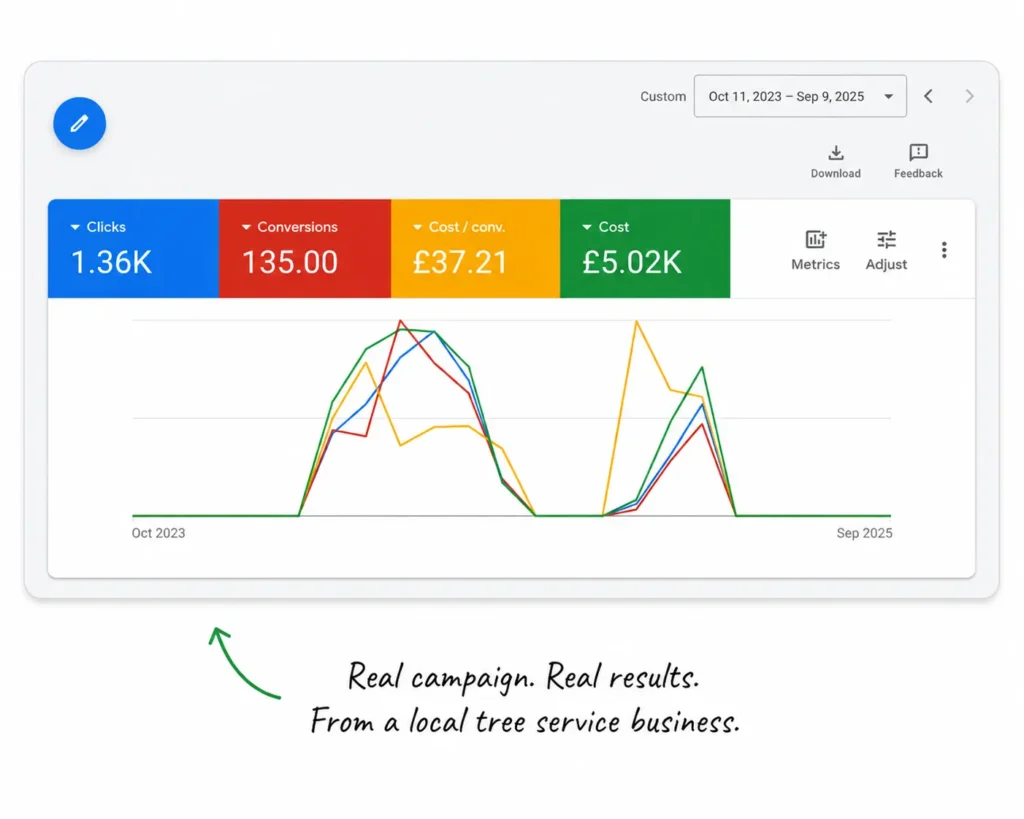Image resolution: width=1024 pixels, height=819 pixels.
Task: Click the Custom date label
Action: coord(663,97)
